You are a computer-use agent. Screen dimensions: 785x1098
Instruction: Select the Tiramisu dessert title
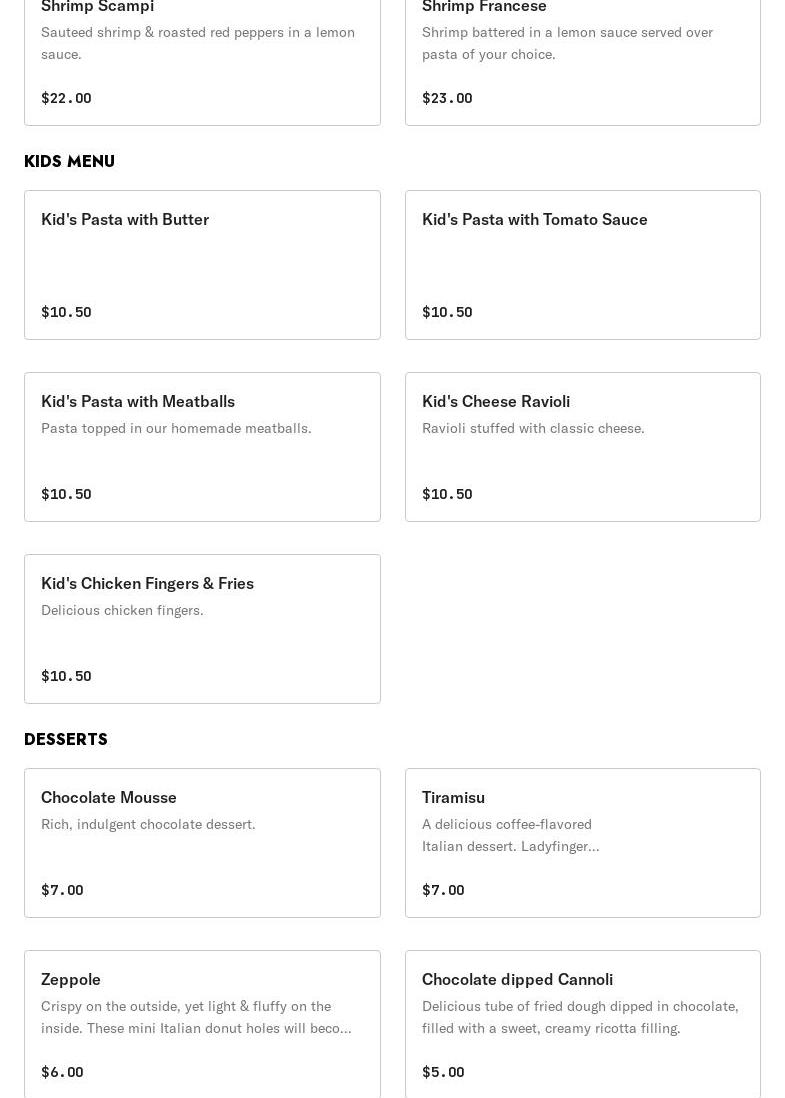click(x=453, y=797)
